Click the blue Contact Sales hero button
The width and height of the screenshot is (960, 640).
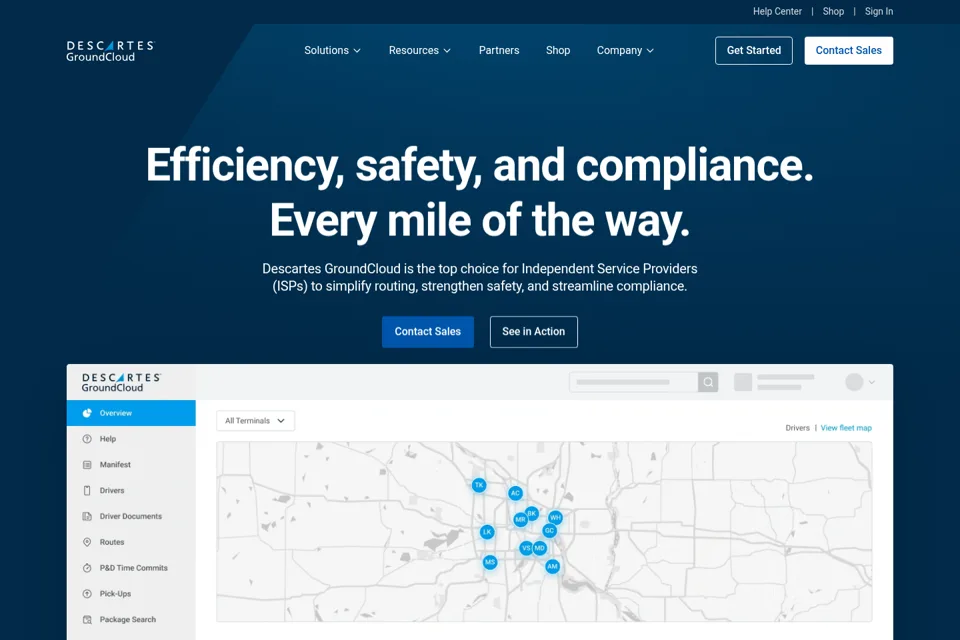(428, 332)
